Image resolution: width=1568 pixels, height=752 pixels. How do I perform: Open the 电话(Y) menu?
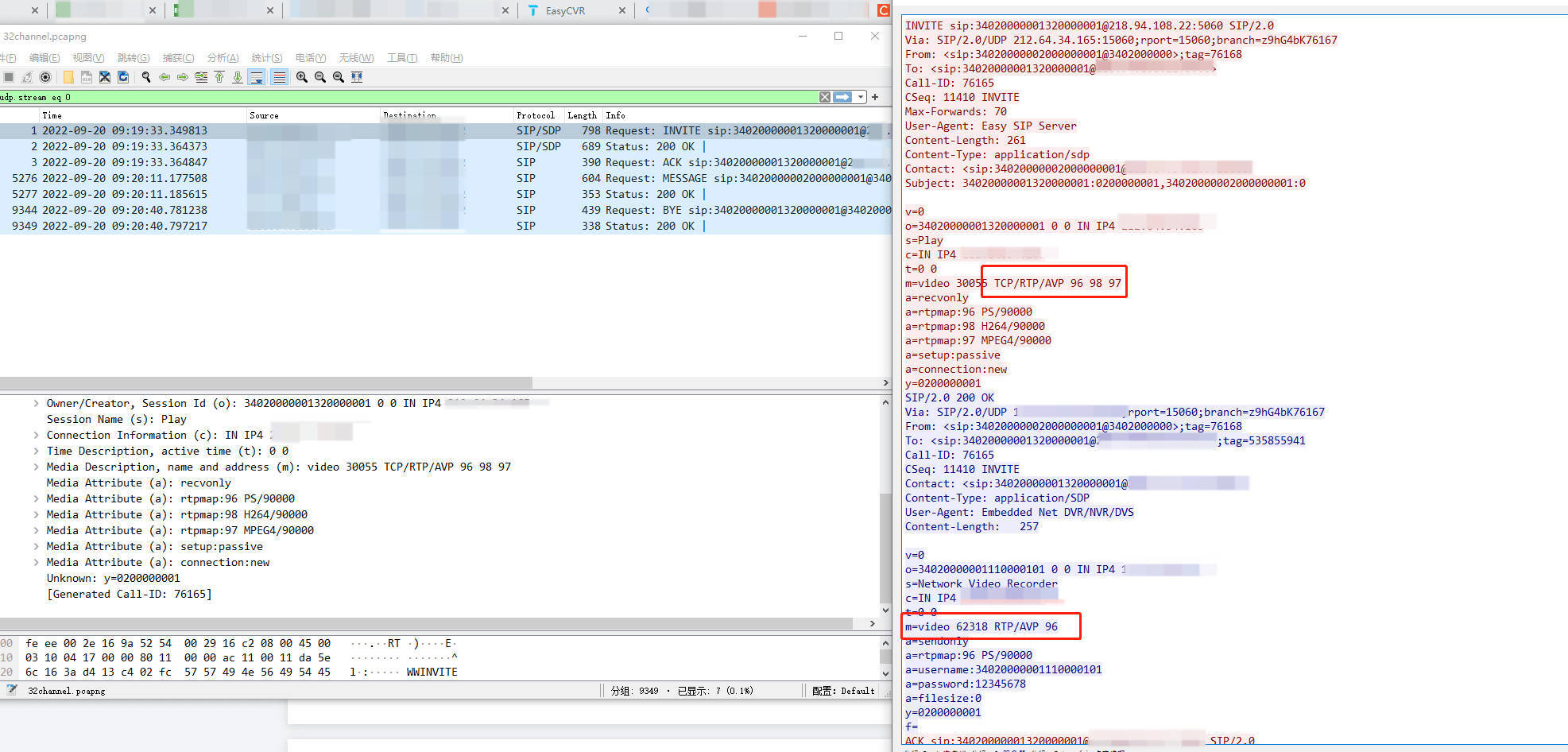point(311,58)
